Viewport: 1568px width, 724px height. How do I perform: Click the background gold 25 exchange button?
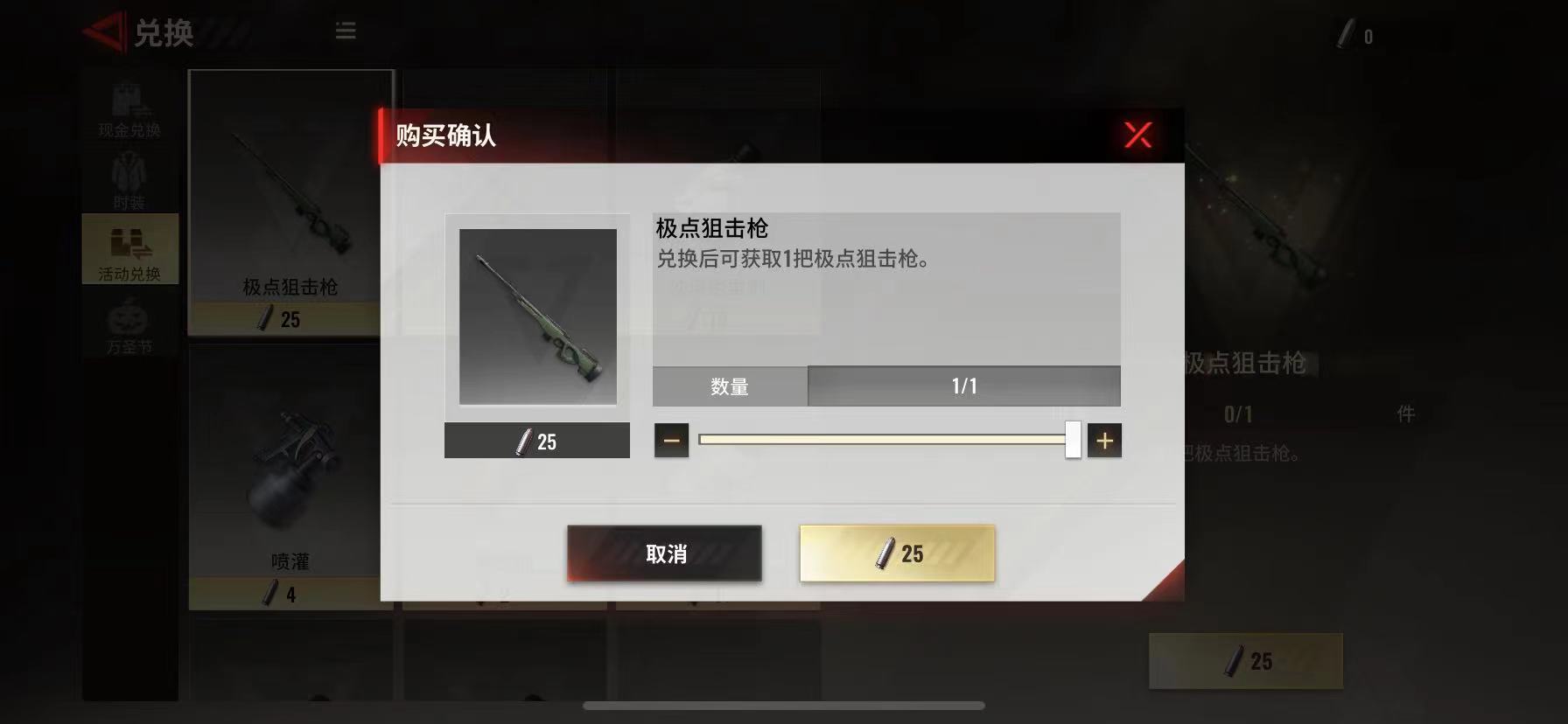point(1245,661)
